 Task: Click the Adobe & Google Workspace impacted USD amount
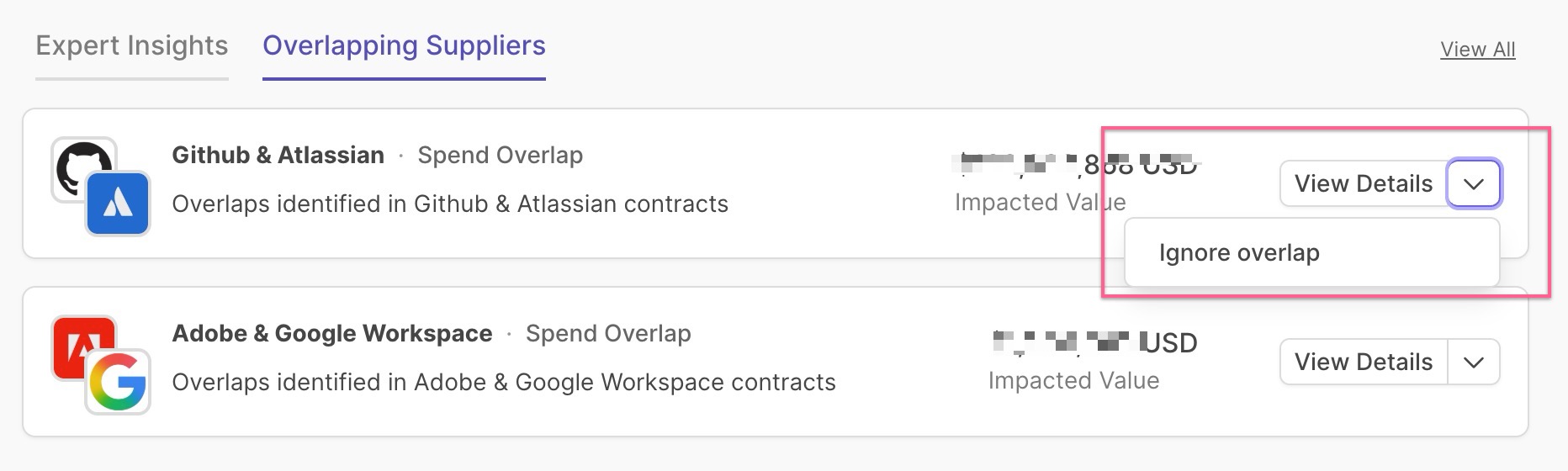coord(1094,342)
